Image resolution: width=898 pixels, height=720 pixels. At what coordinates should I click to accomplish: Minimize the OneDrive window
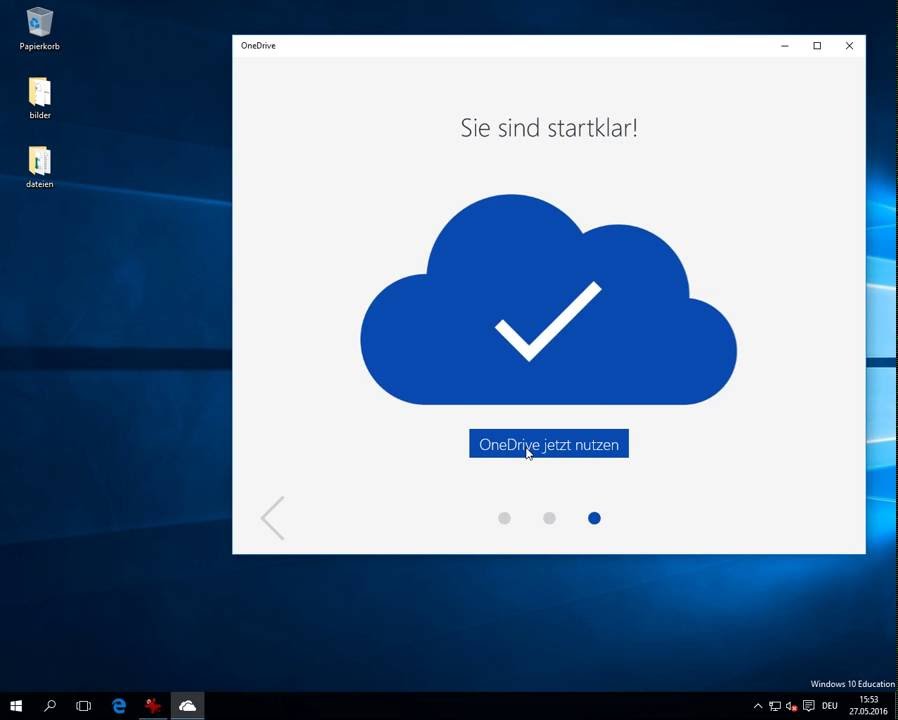pyautogui.click(x=785, y=46)
